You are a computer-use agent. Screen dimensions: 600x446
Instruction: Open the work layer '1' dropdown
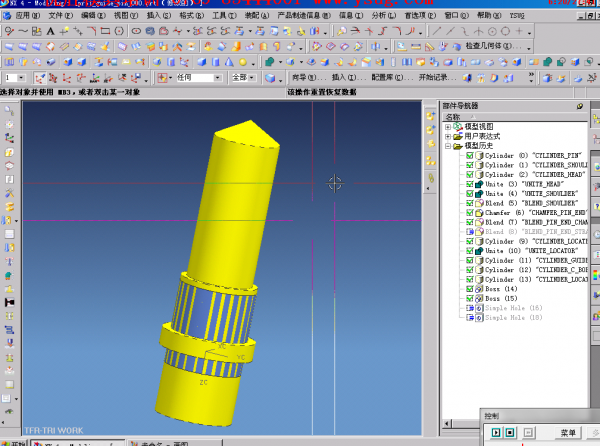tap(21, 78)
